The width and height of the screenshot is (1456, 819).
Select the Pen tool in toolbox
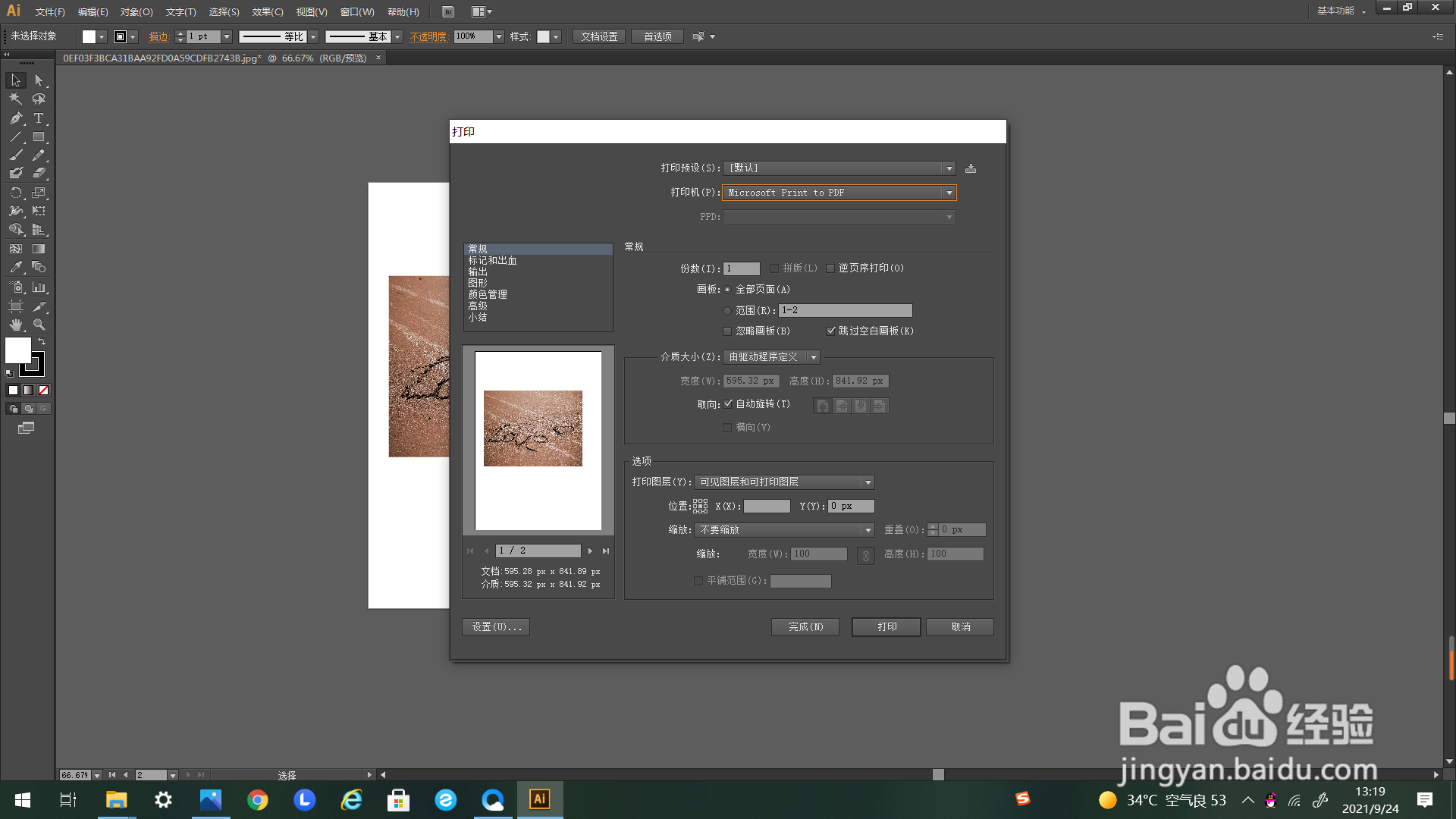point(16,118)
